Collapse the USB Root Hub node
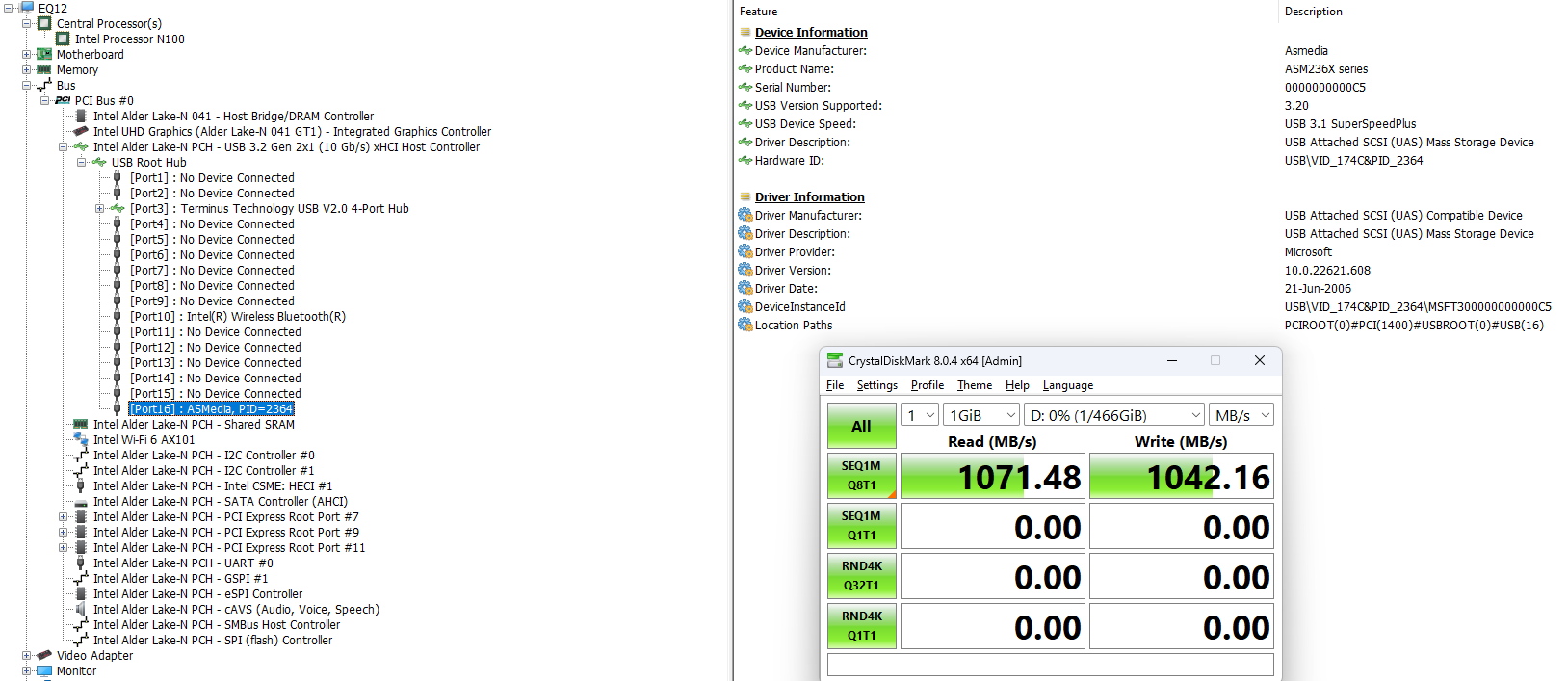This screenshot has width=1568, height=681. click(82, 162)
